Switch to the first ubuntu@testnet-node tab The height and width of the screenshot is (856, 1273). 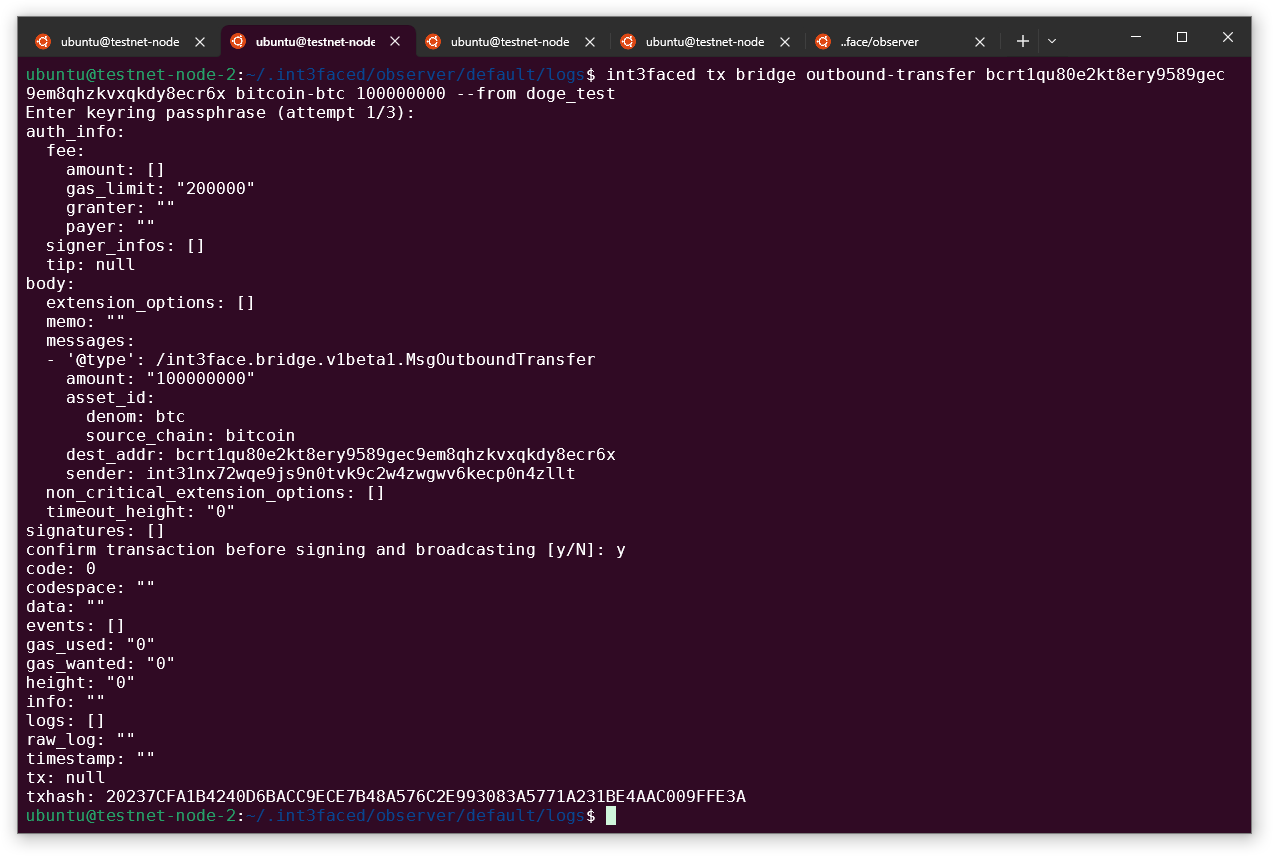point(120,41)
